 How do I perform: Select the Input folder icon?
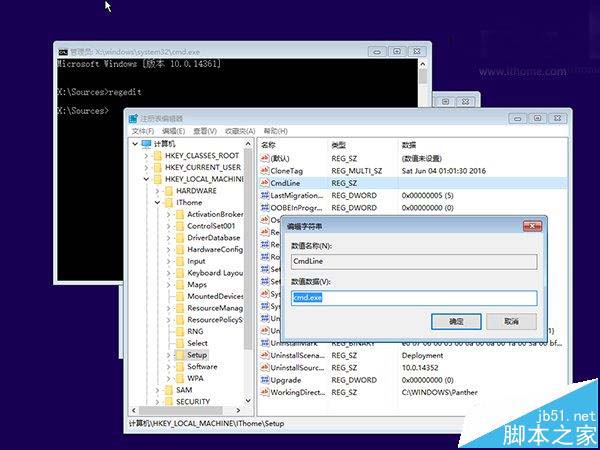pyautogui.click(x=179, y=261)
